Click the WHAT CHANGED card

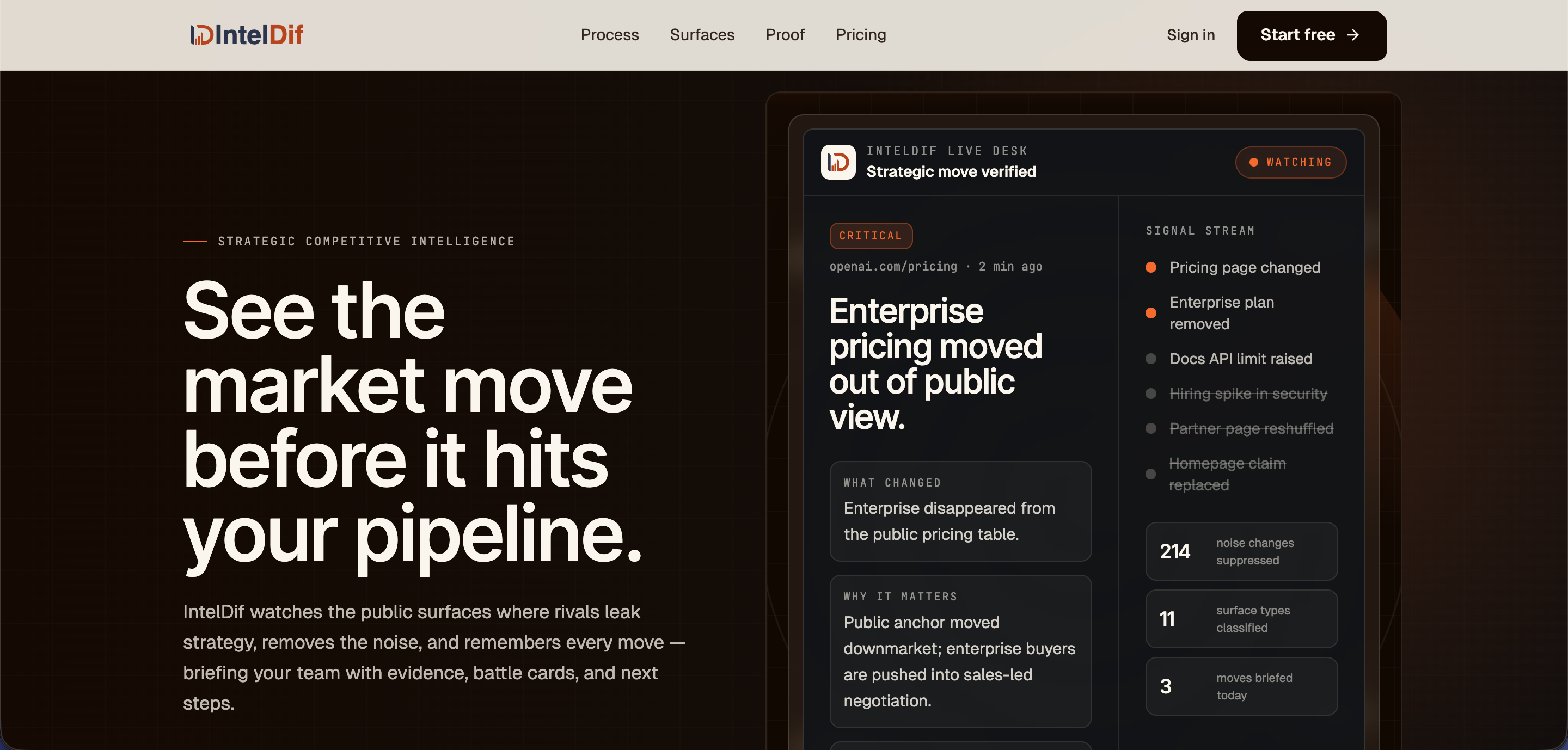(x=960, y=511)
